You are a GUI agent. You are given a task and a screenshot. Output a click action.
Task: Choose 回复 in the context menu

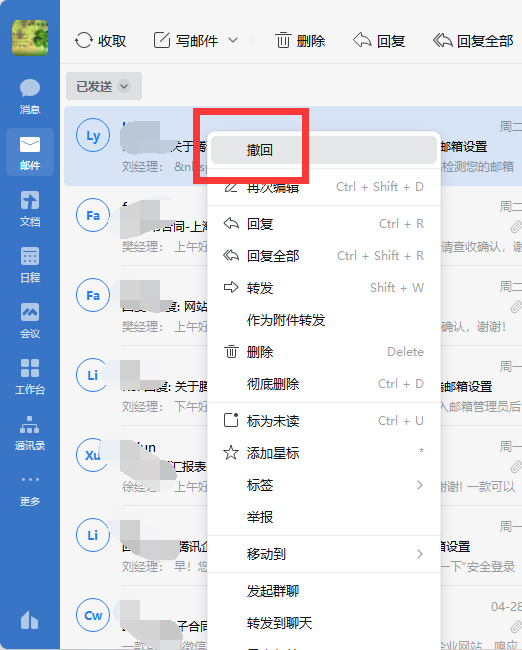324,224
